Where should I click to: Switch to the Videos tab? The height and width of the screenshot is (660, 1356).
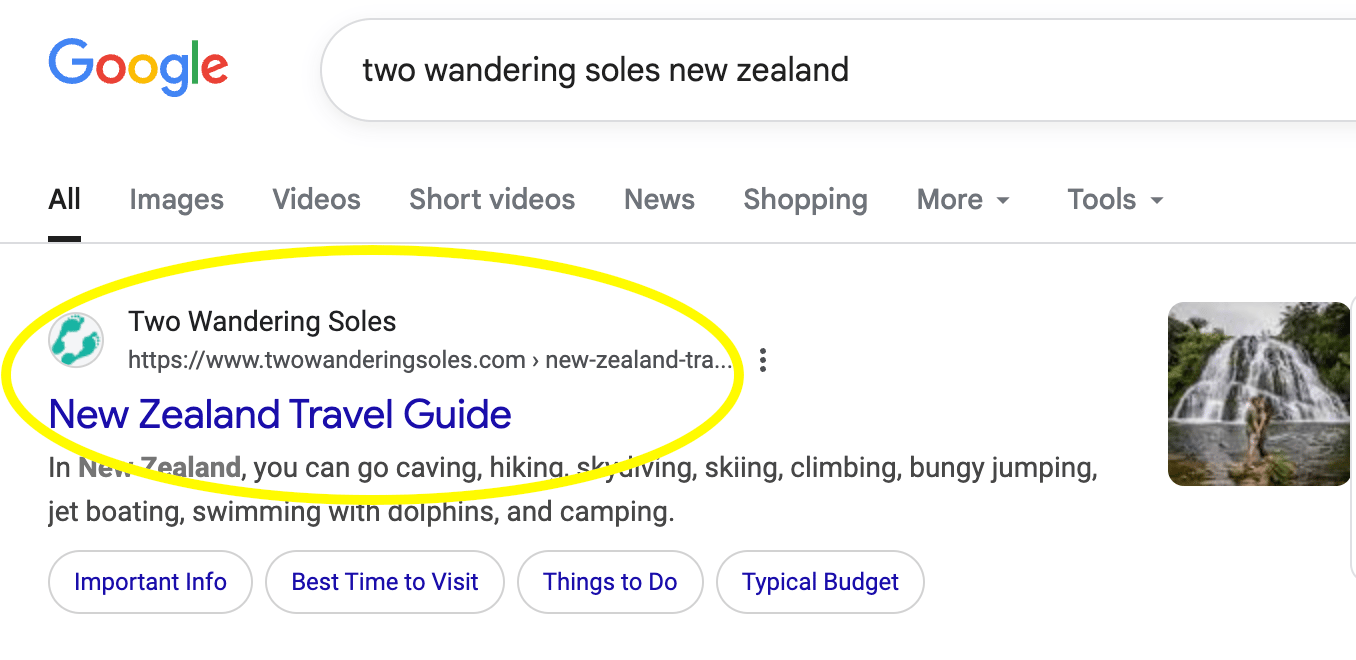click(316, 200)
